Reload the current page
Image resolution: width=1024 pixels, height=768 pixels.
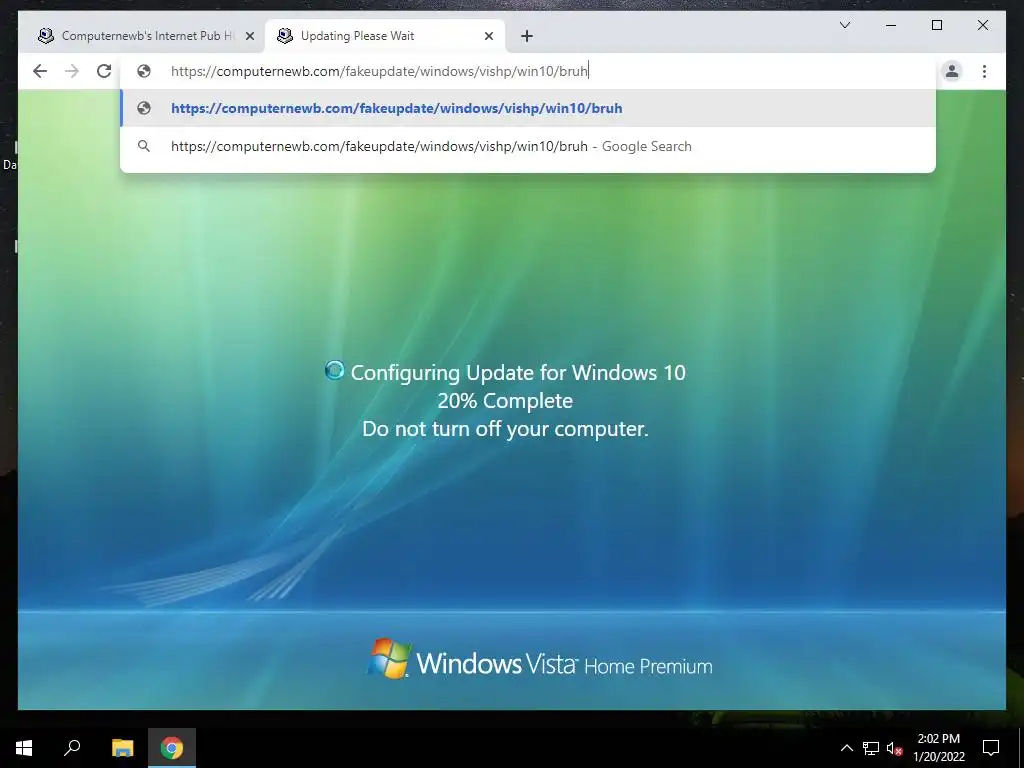[104, 71]
